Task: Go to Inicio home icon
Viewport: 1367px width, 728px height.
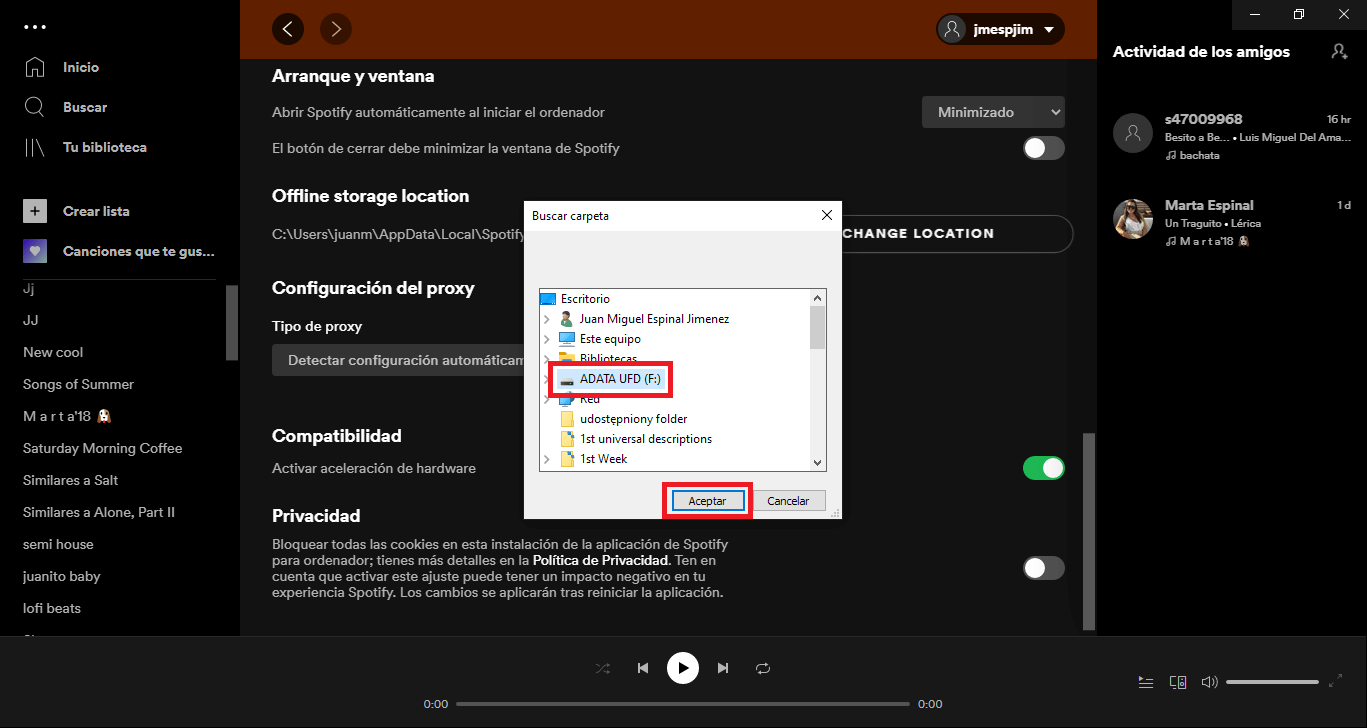Action: pos(35,67)
